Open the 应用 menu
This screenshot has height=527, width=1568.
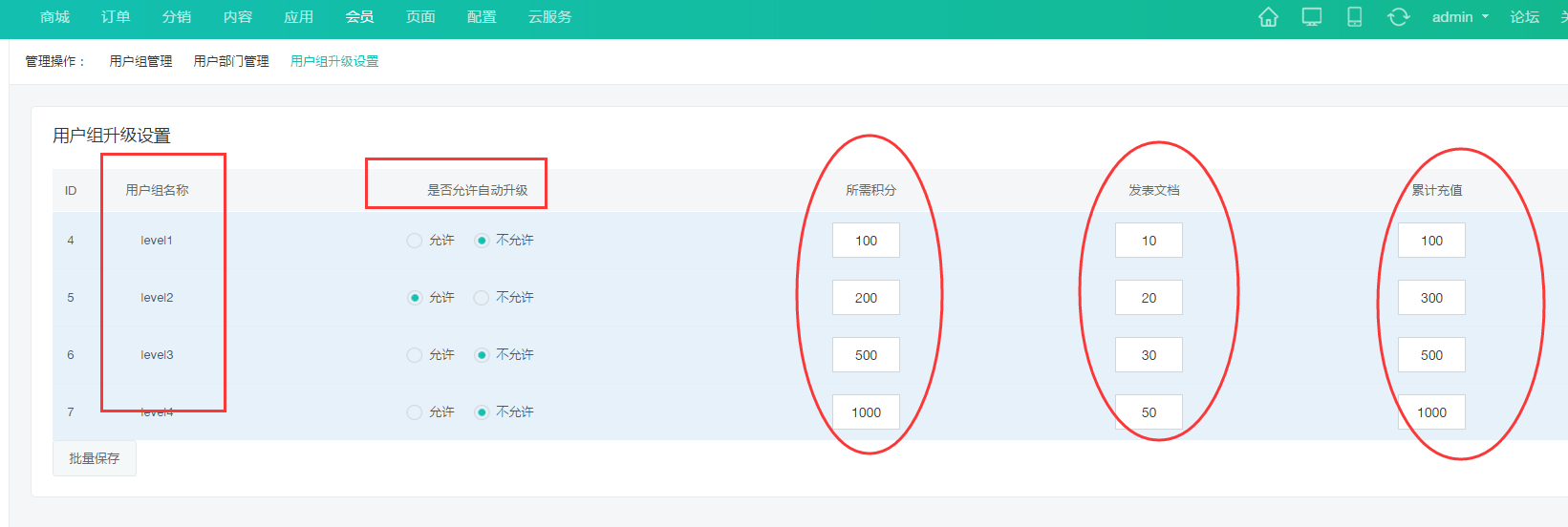click(299, 17)
